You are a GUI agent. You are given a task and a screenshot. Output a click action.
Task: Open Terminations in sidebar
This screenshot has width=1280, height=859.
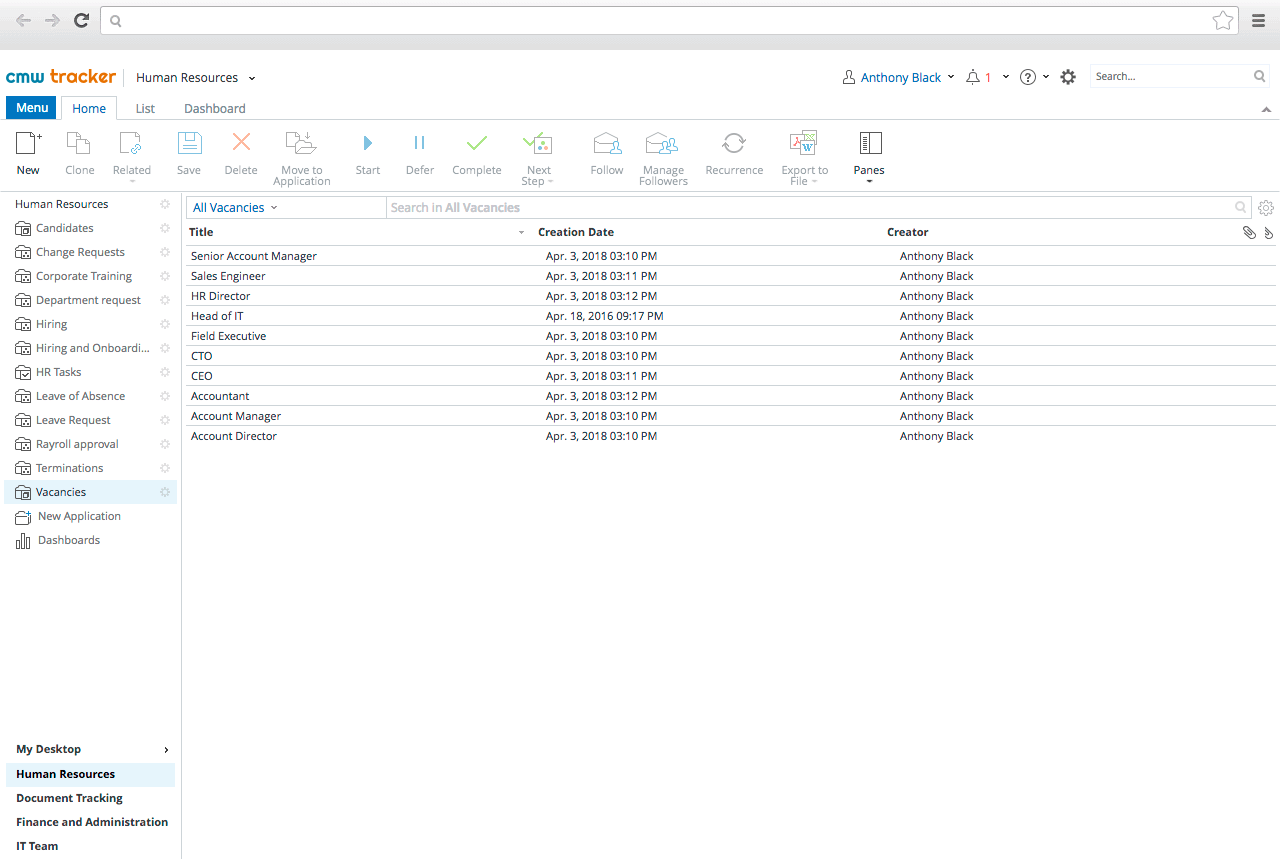click(x=69, y=468)
